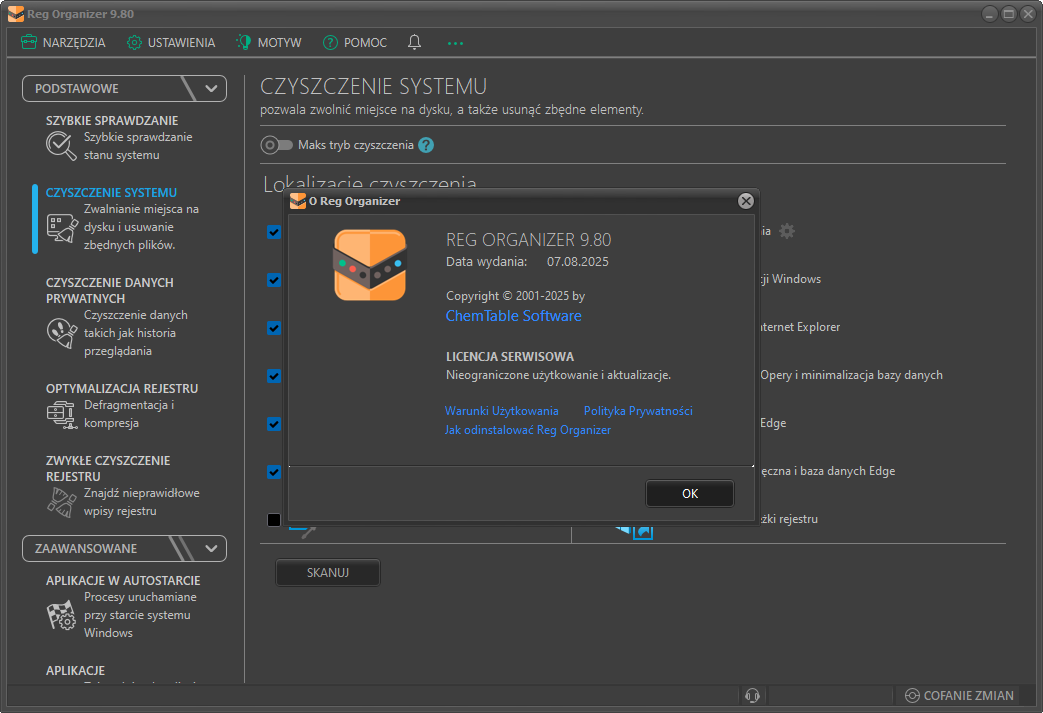Viewport: 1043px width, 713px height.
Task: Click the Cofanie zmian button
Action: tap(959, 696)
